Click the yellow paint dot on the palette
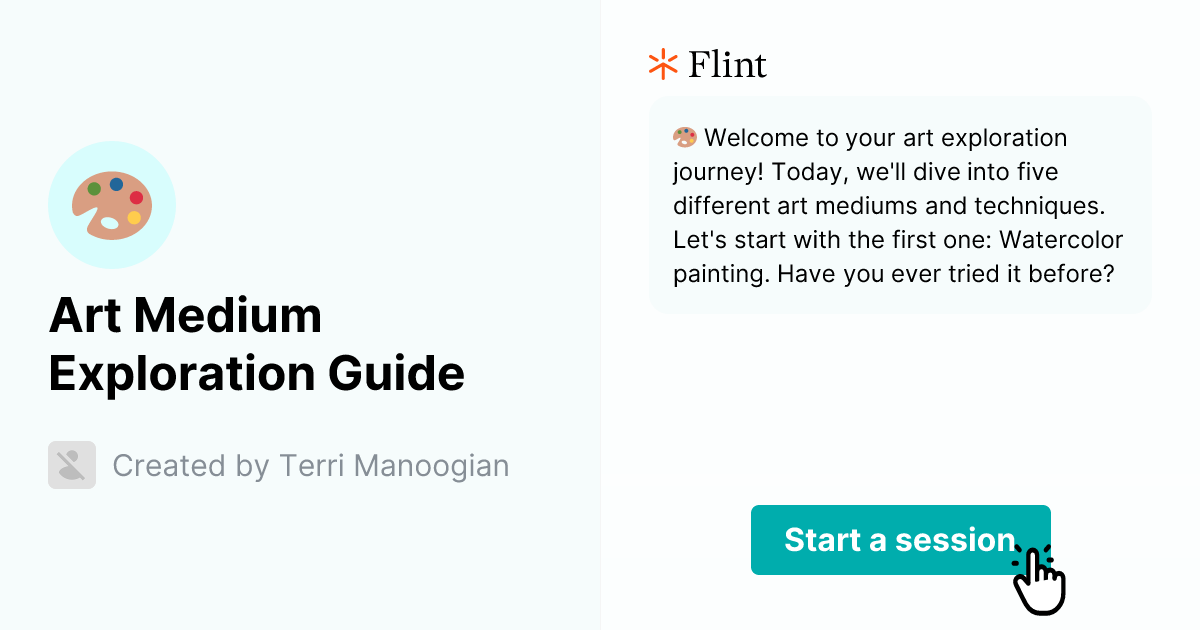 point(134,217)
